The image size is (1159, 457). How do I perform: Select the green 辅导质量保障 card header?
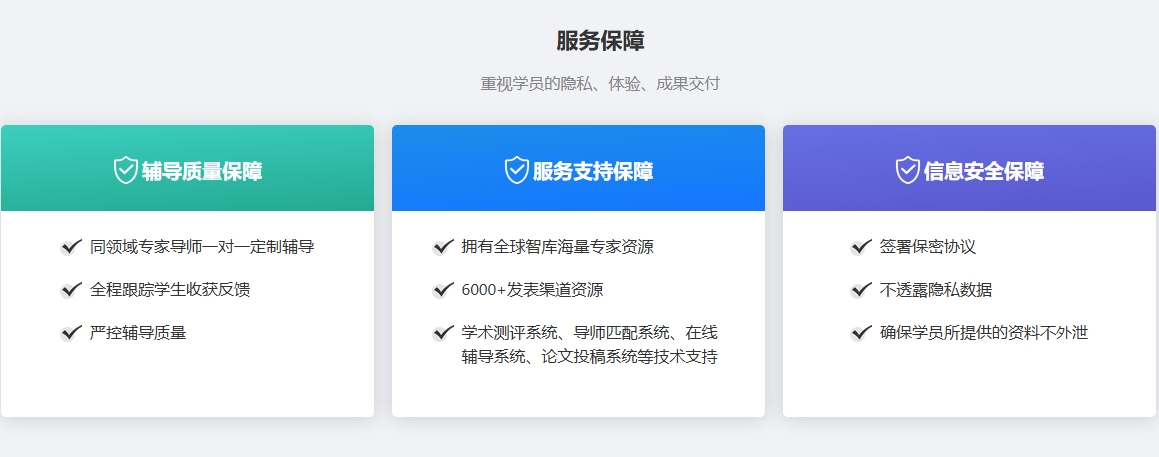click(187, 168)
